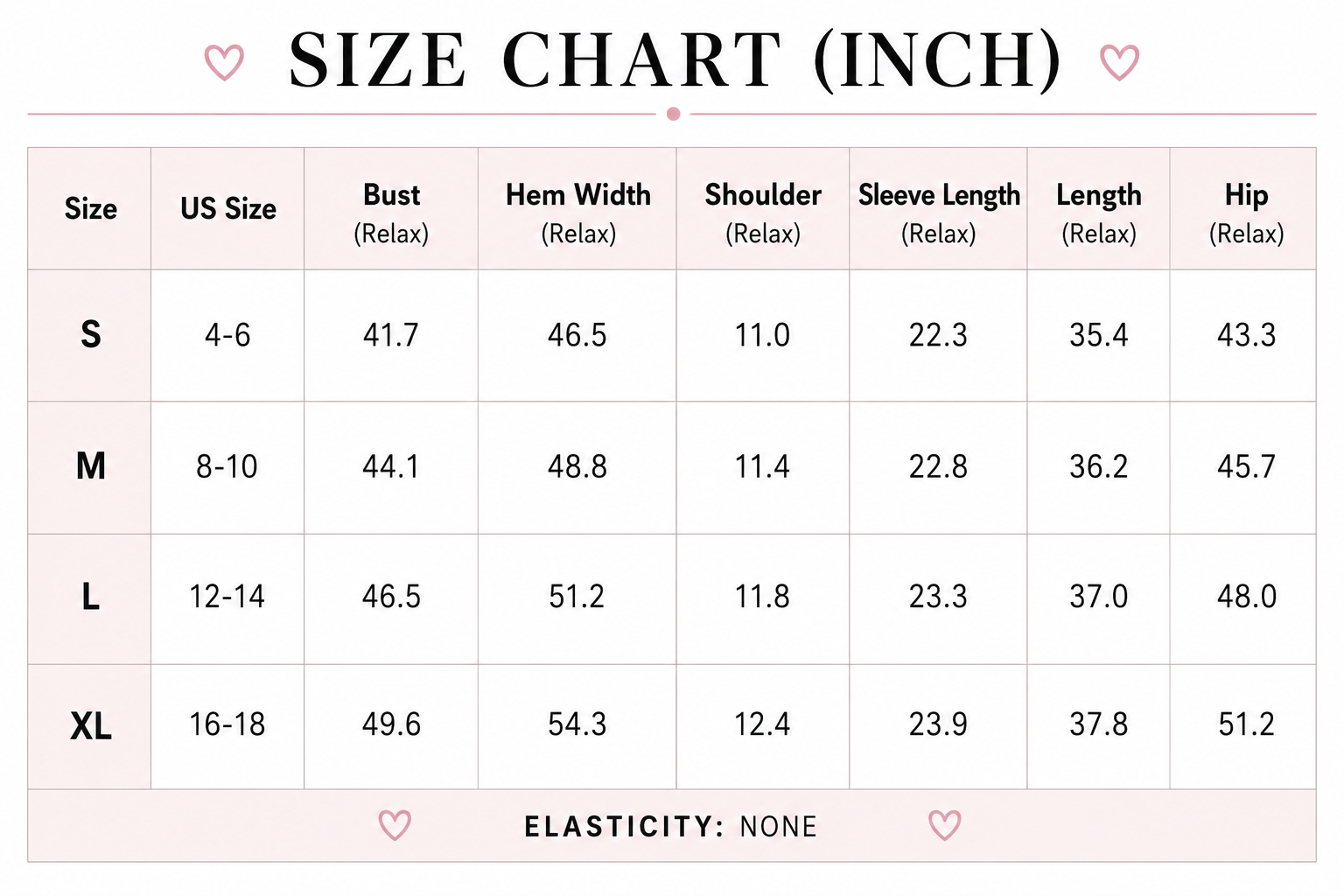Click the SIZE CHART (INCH) title

tap(675, 60)
